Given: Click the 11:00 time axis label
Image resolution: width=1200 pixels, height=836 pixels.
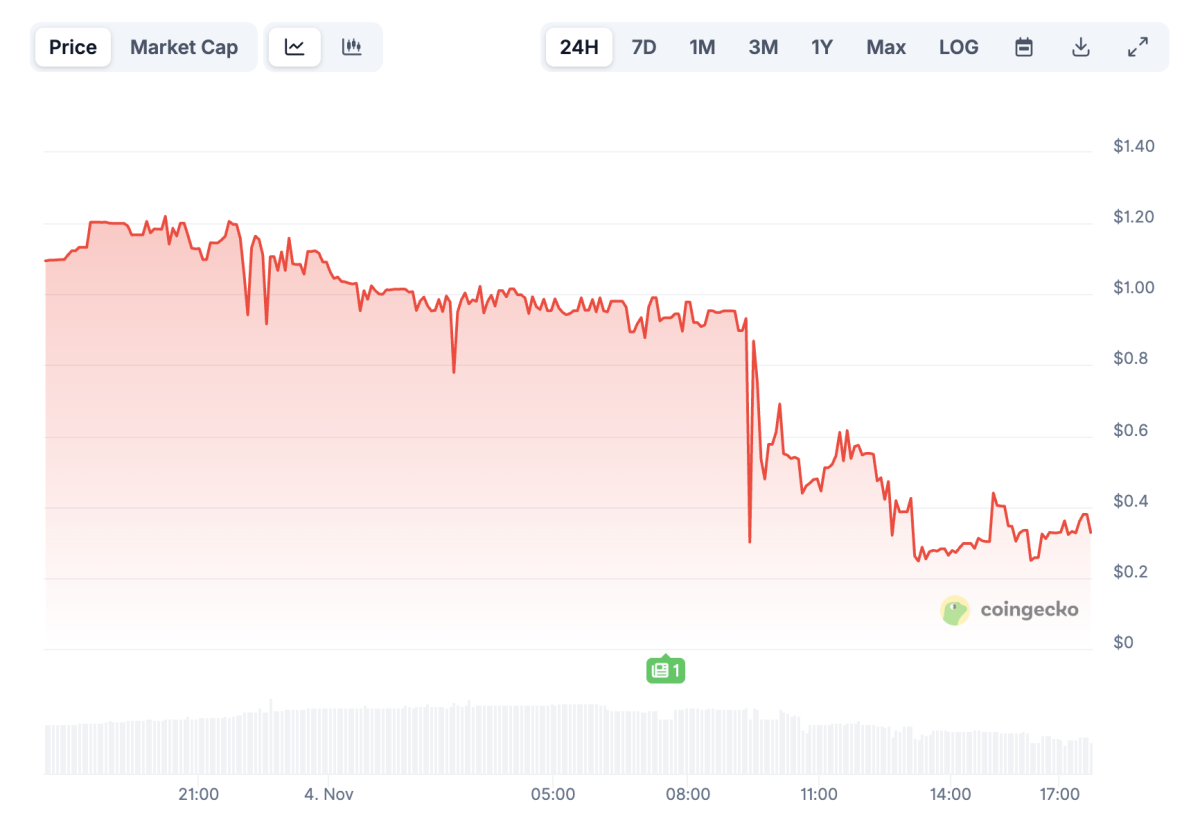Looking at the screenshot, I should [819, 795].
